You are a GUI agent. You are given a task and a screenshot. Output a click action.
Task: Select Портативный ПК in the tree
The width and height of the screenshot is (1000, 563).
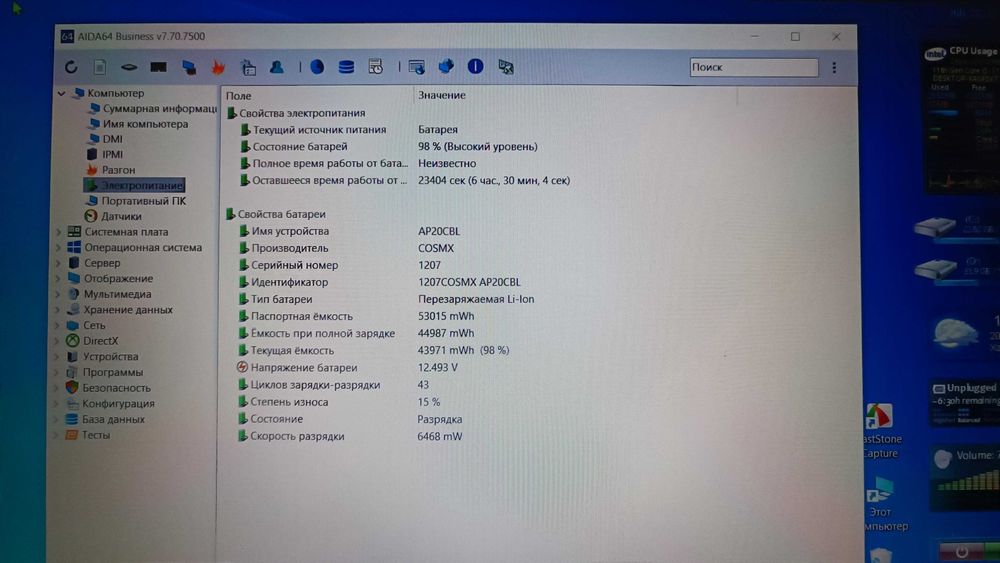click(136, 201)
